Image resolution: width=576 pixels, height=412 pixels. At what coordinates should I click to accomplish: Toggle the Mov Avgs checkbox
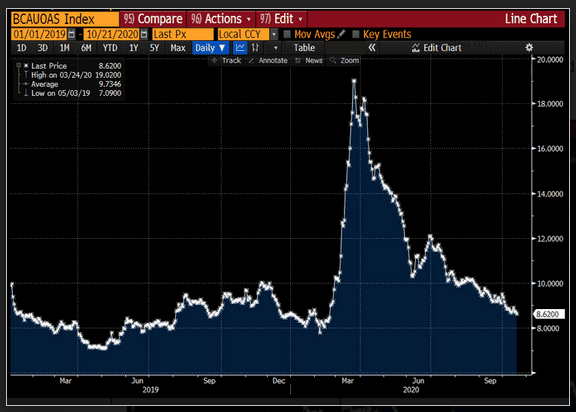(287, 34)
